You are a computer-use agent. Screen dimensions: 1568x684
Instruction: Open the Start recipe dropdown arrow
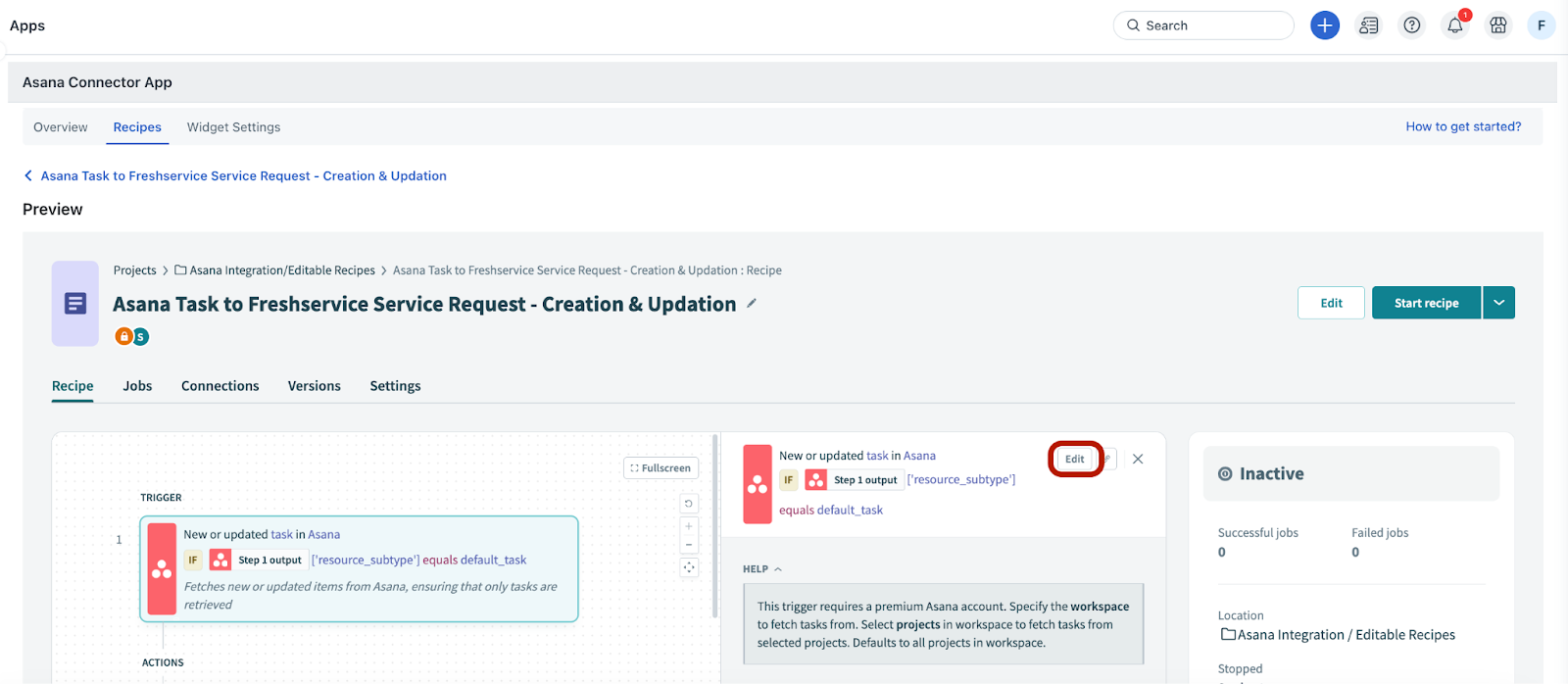[x=1499, y=303]
